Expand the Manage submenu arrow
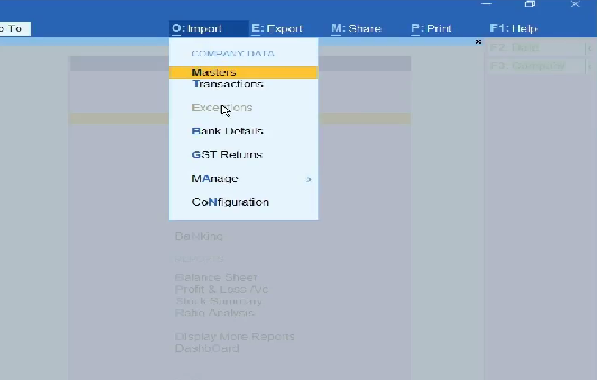This screenshot has width=598, height=380. pos(309,179)
